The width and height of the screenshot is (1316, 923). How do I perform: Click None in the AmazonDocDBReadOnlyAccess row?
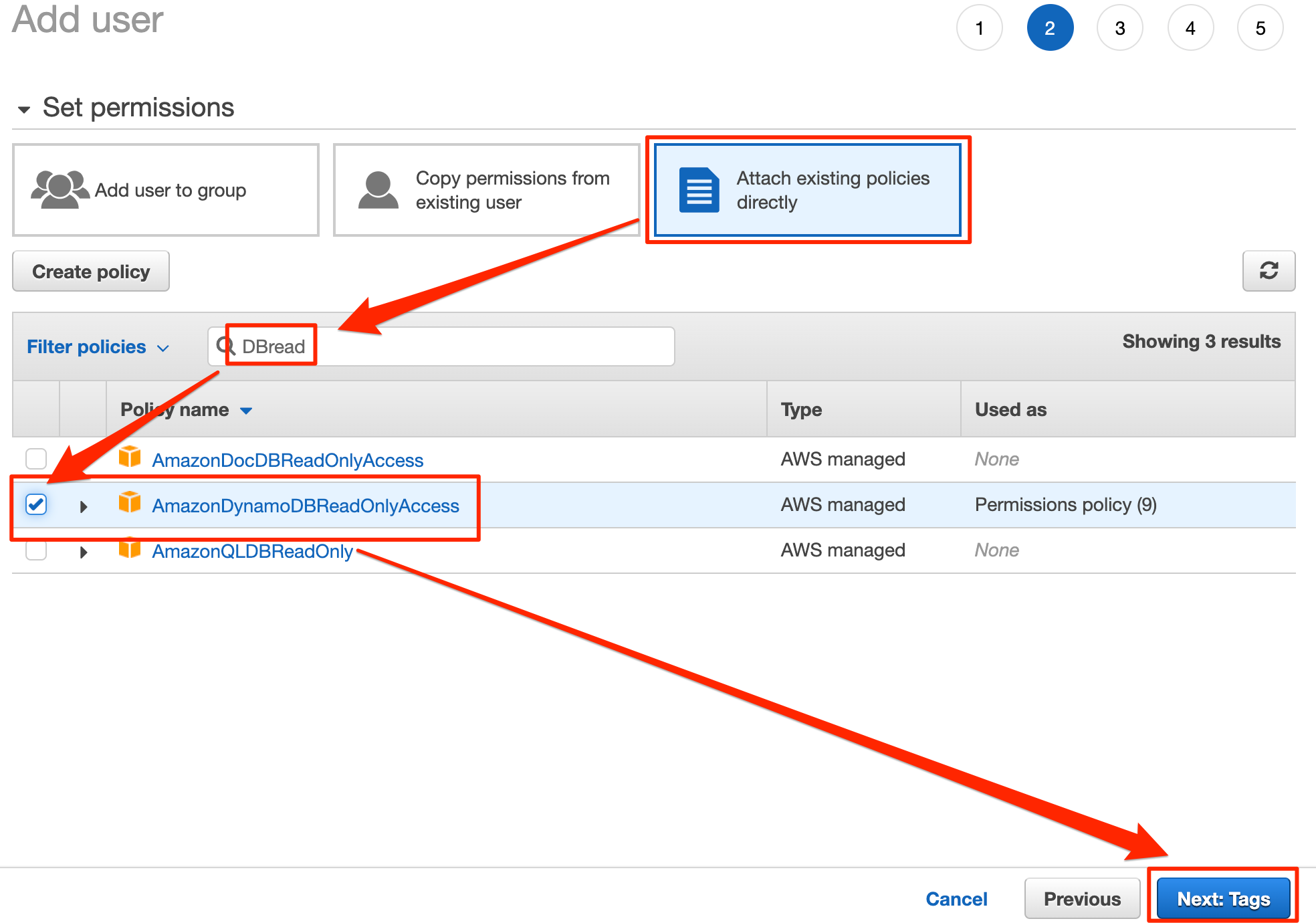[x=997, y=459]
